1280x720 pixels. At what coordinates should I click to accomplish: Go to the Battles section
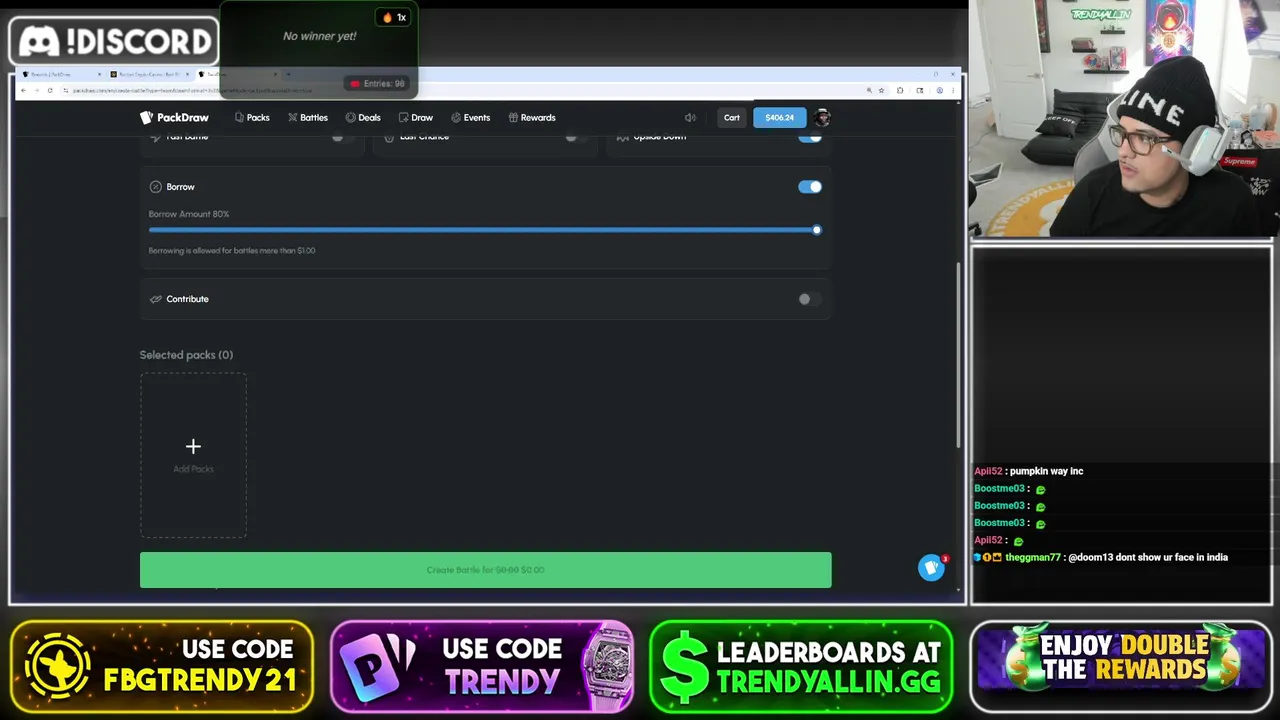pyautogui.click(x=308, y=118)
